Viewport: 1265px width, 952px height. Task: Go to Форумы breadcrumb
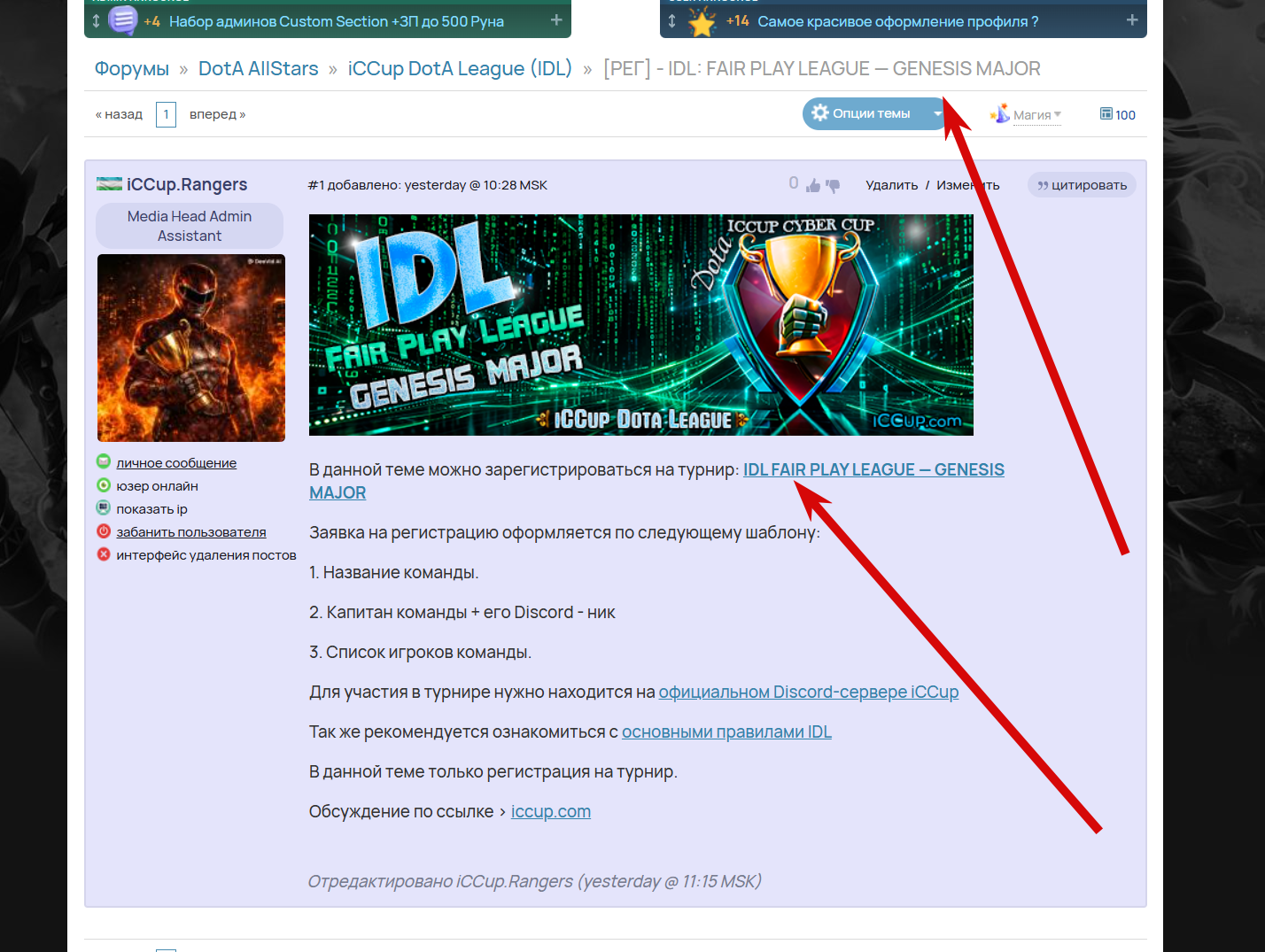[x=132, y=68]
